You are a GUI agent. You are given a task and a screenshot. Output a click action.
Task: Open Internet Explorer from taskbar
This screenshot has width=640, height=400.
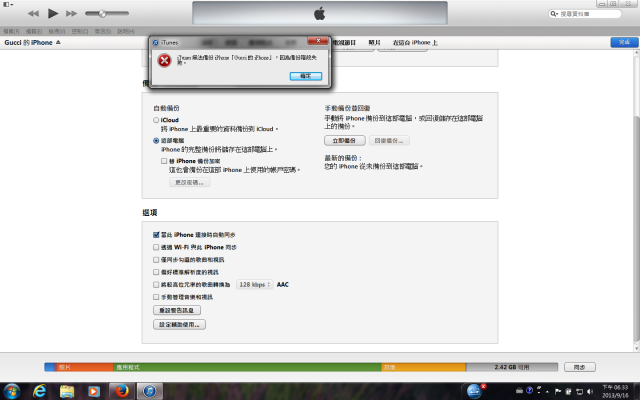pos(40,391)
